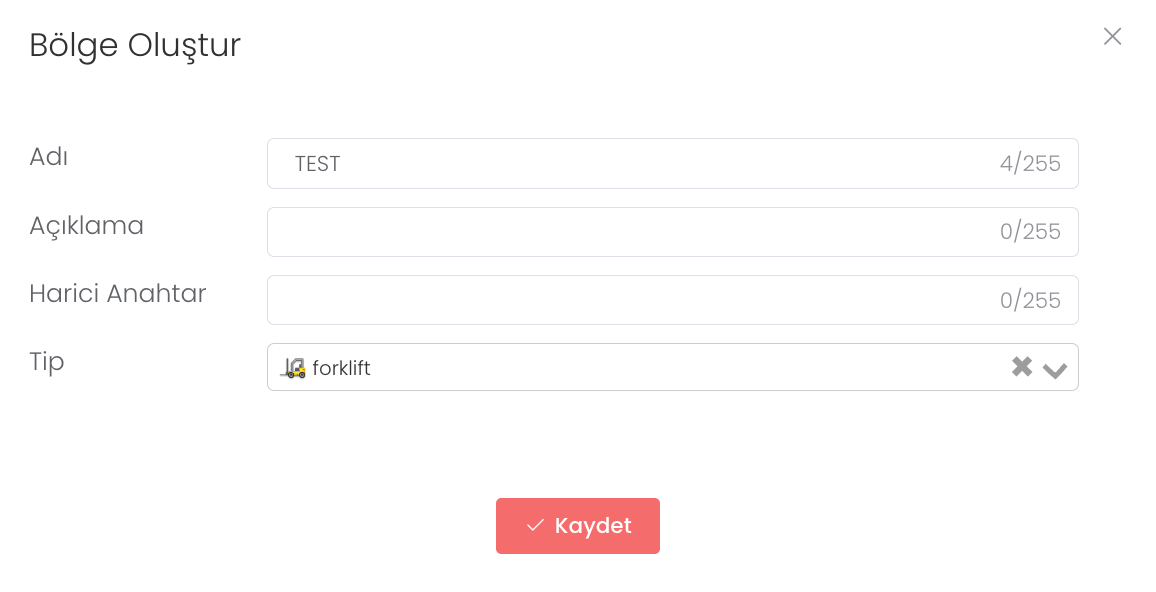The height and width of the screenshot is (592, 1156).
Task: Click the Açıklama label
Action: click(86, 226)
